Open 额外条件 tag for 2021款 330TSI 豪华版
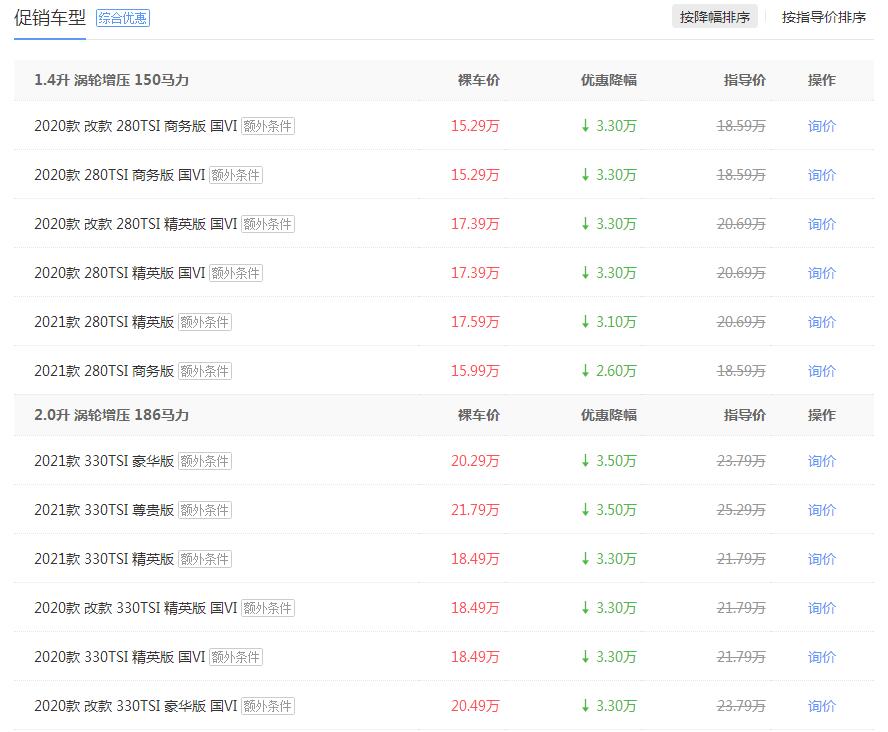888x732 pixels. [205, 461]
